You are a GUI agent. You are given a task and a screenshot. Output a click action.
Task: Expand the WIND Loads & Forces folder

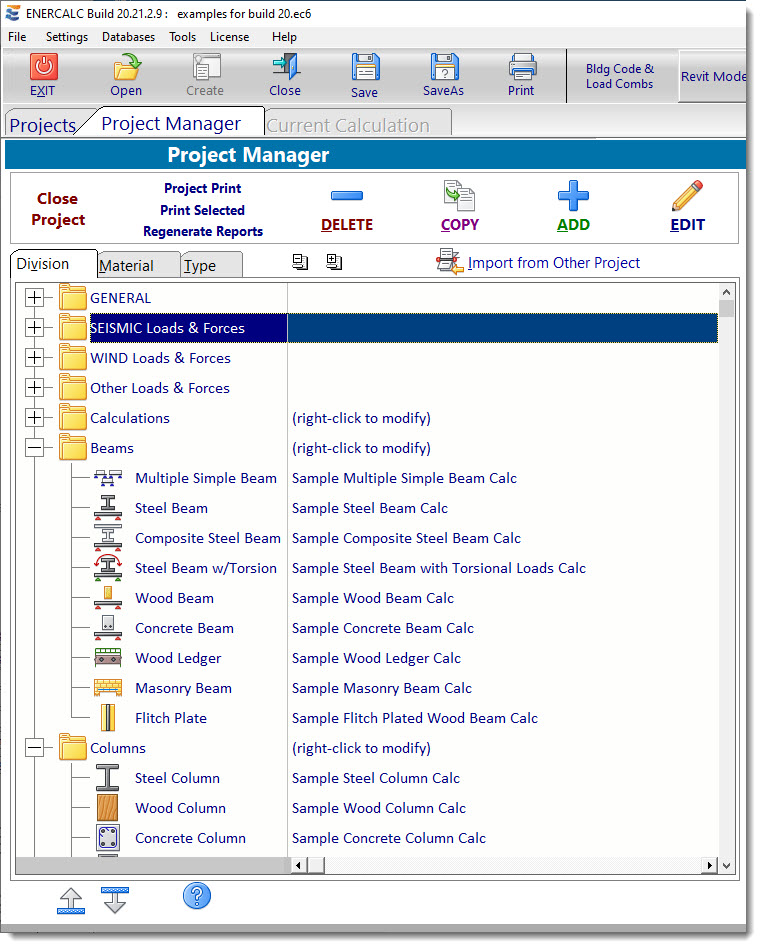[x=35, y=358]
